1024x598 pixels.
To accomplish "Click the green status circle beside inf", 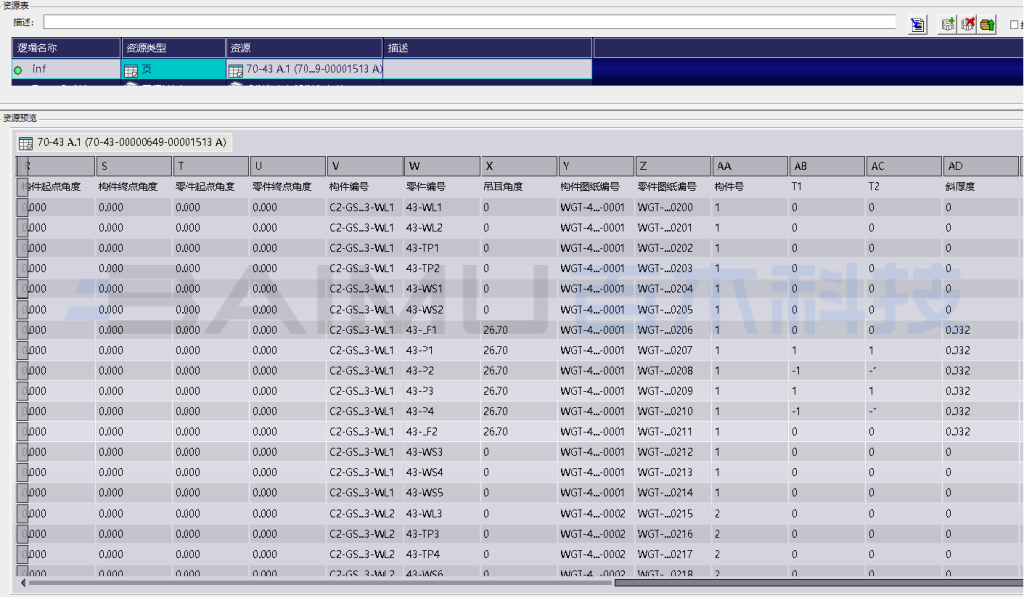I will pos(18,70).
